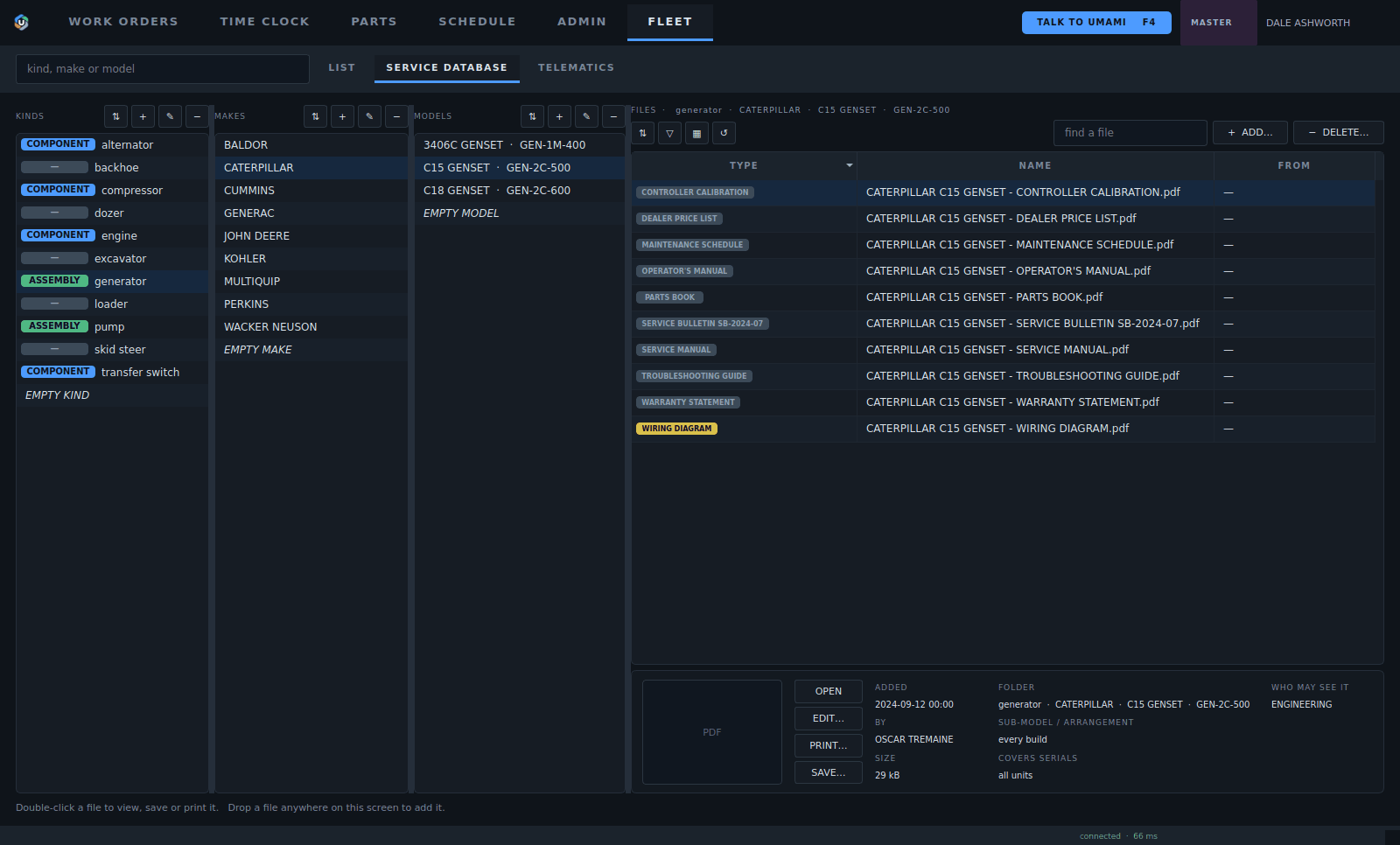The height and width of the screenshot is (845, 1400).
Task: Add a new make with plus icon
Action: pos(342,116)
